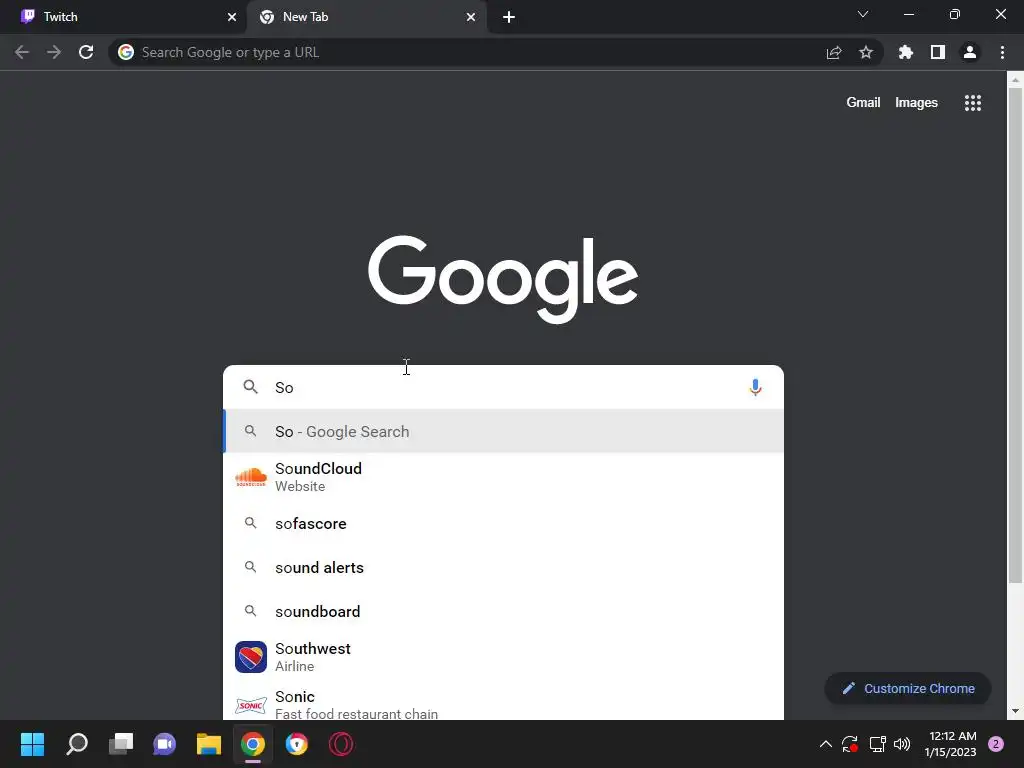Image resolution: width=1024 pixels, height=768 pixels.
Task: Open Windows taskbar search
Action: click(77, 744)
